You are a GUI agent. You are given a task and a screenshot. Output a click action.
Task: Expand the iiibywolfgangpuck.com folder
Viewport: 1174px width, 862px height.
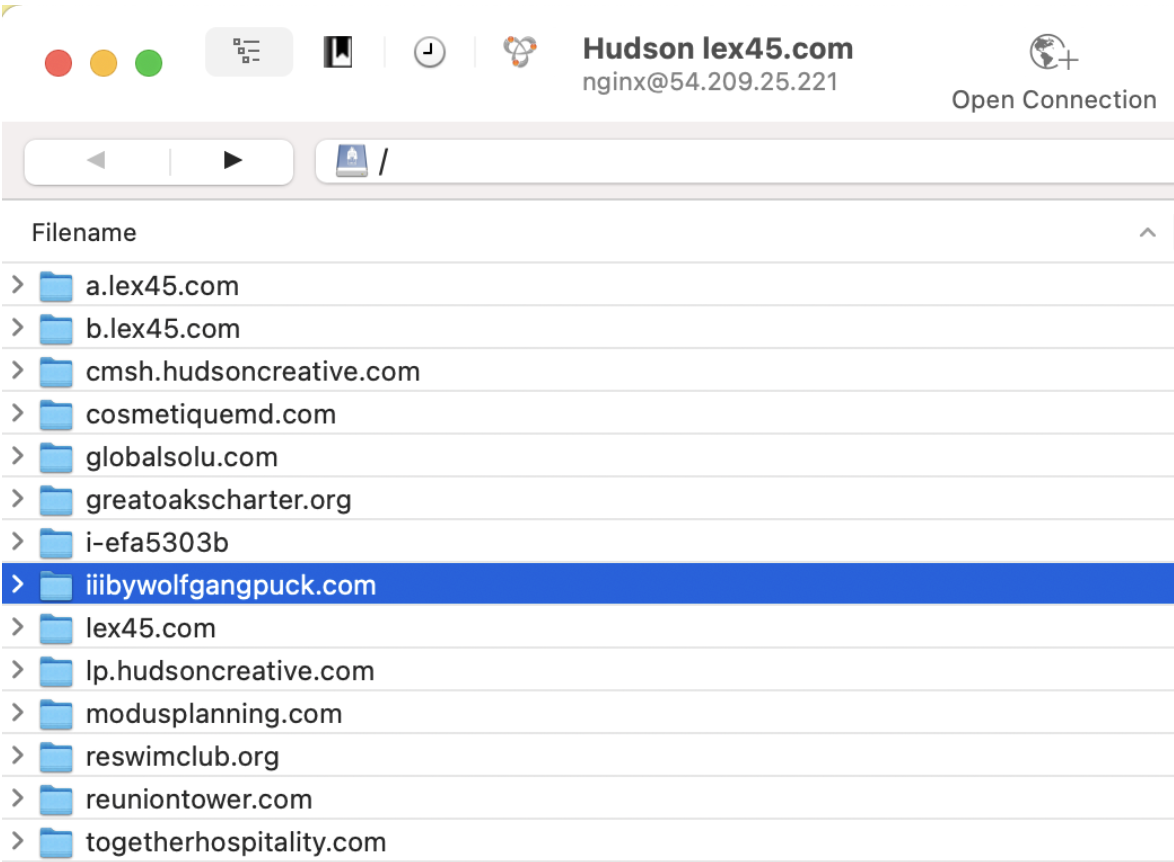[18, 583]
